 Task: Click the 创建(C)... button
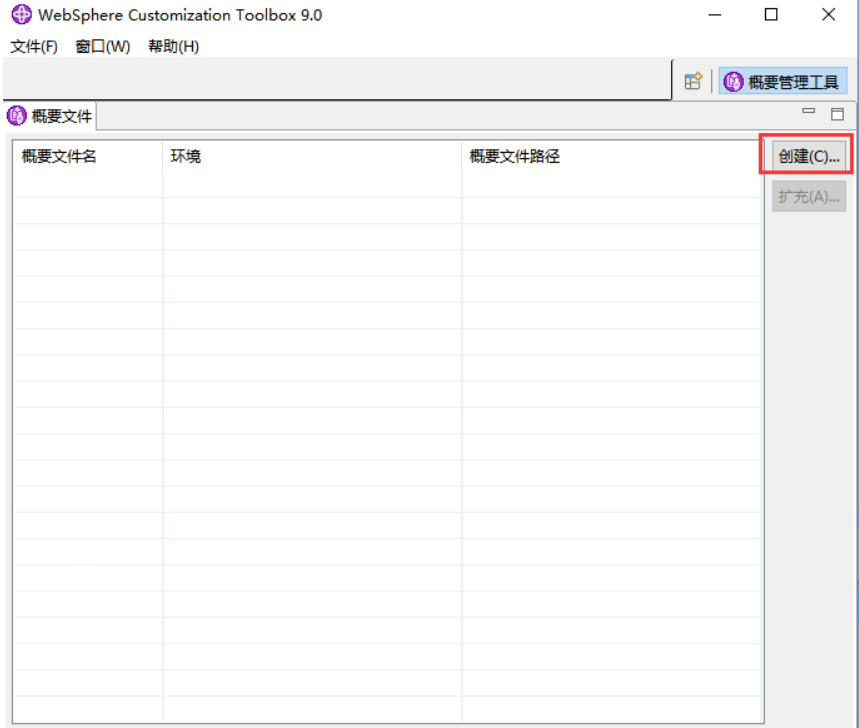click(809, 156)
